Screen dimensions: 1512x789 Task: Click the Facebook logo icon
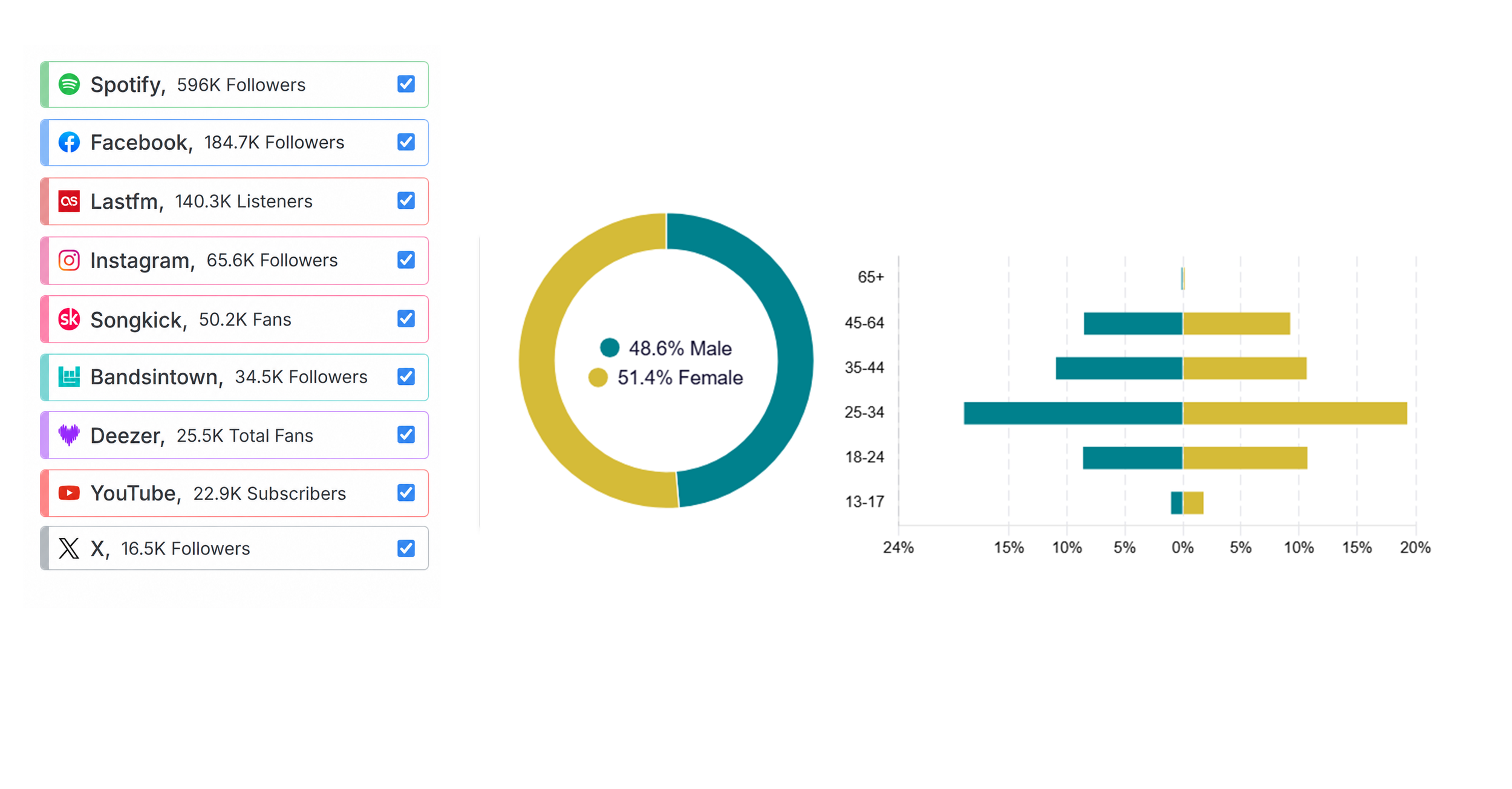[x=69, y=142]
